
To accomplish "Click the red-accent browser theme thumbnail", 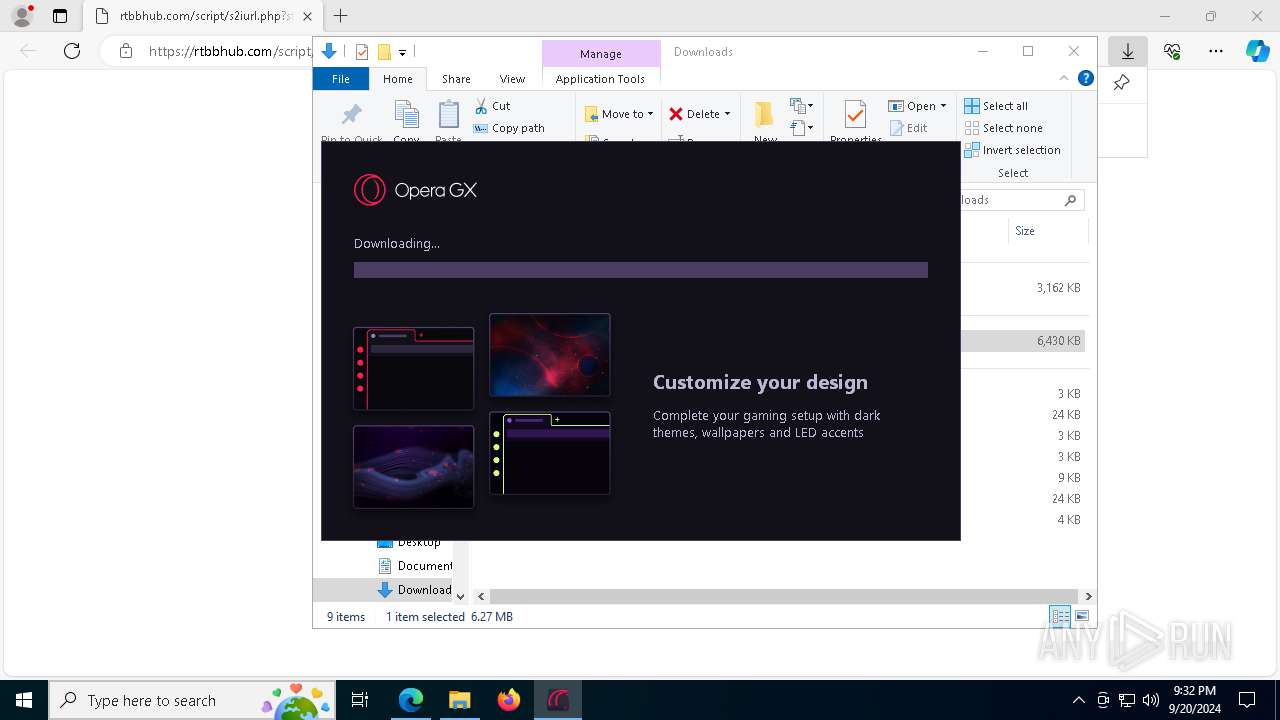I will click(x=414, y=368).
